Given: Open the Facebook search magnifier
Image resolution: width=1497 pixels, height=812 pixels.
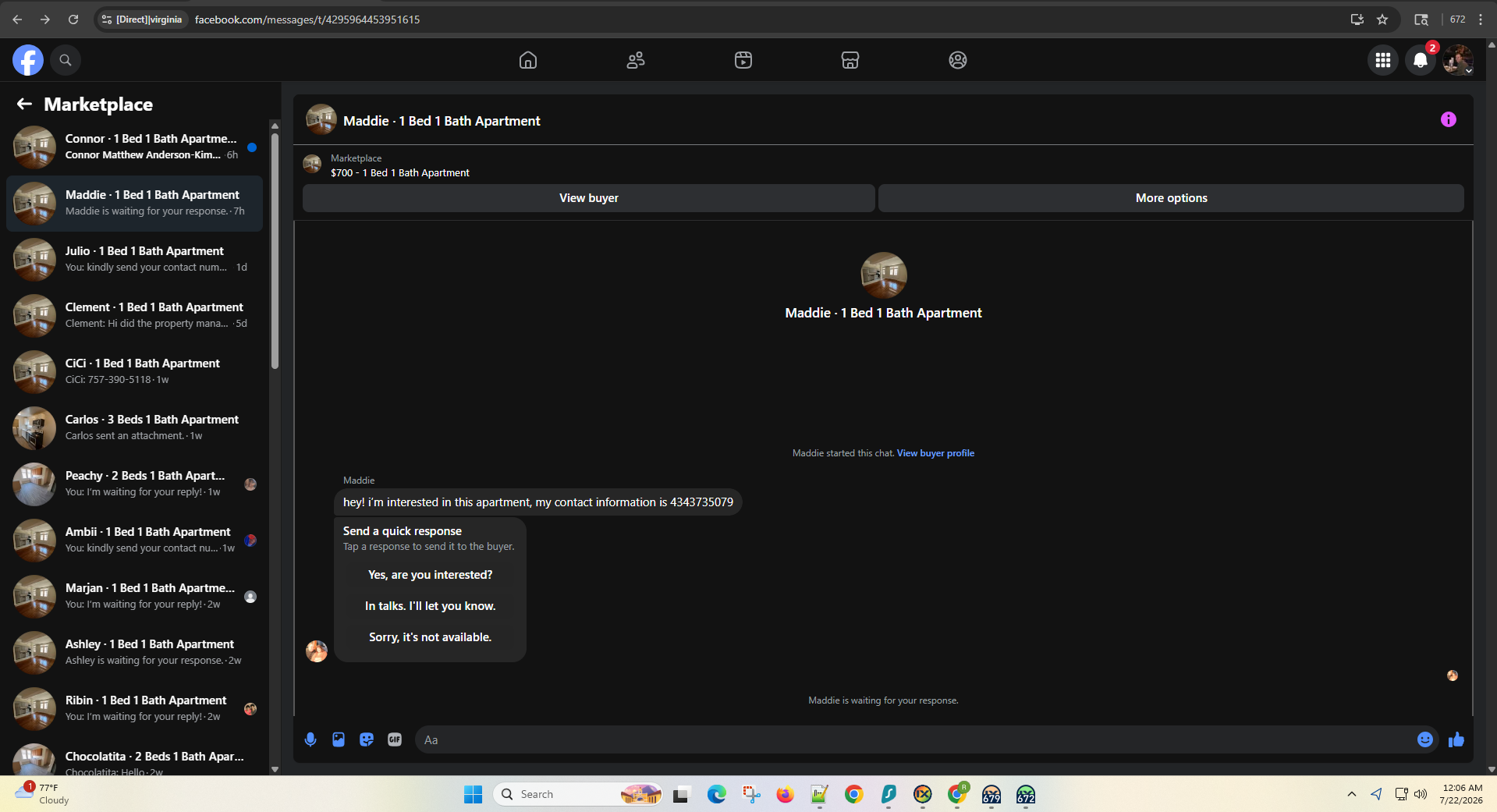Looking at the screenshot, I should pyautogui.click(x=66, y=60).
